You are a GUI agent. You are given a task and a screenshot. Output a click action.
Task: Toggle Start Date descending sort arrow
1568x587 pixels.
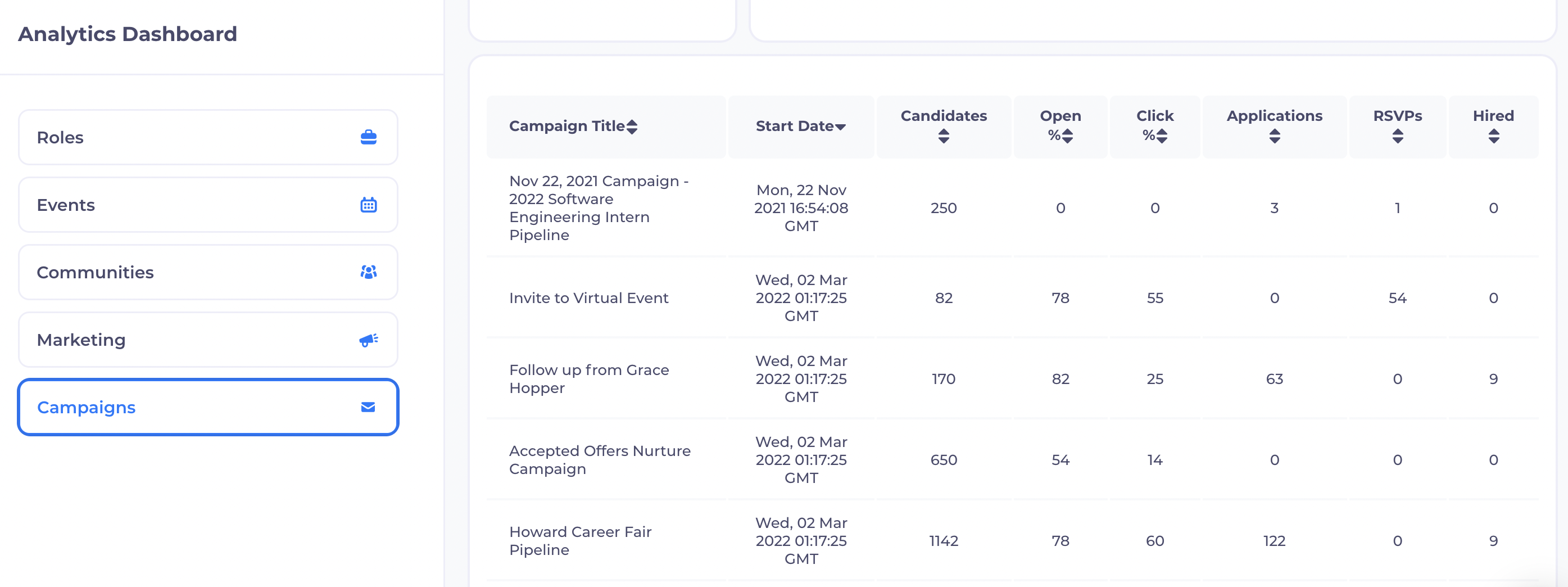[841, 127]
